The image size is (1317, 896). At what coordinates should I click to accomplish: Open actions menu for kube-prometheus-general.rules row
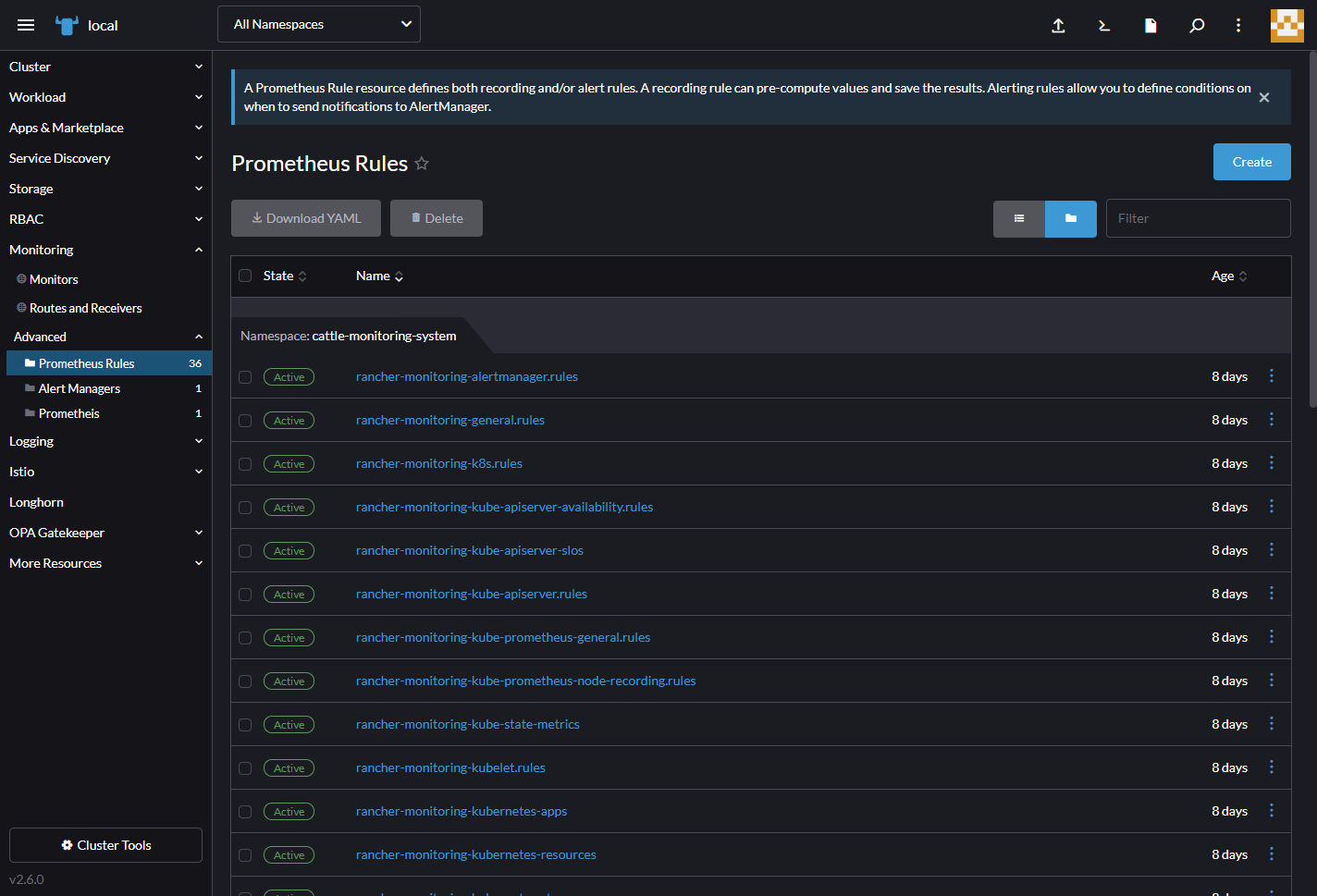pos(1272,636)
